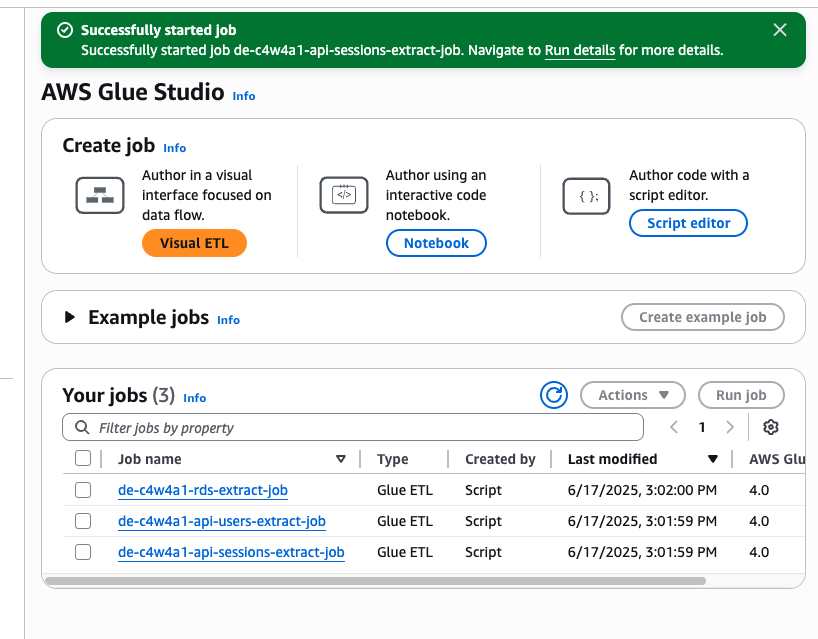Select all jobs with header checkbox

coord(83,459)
